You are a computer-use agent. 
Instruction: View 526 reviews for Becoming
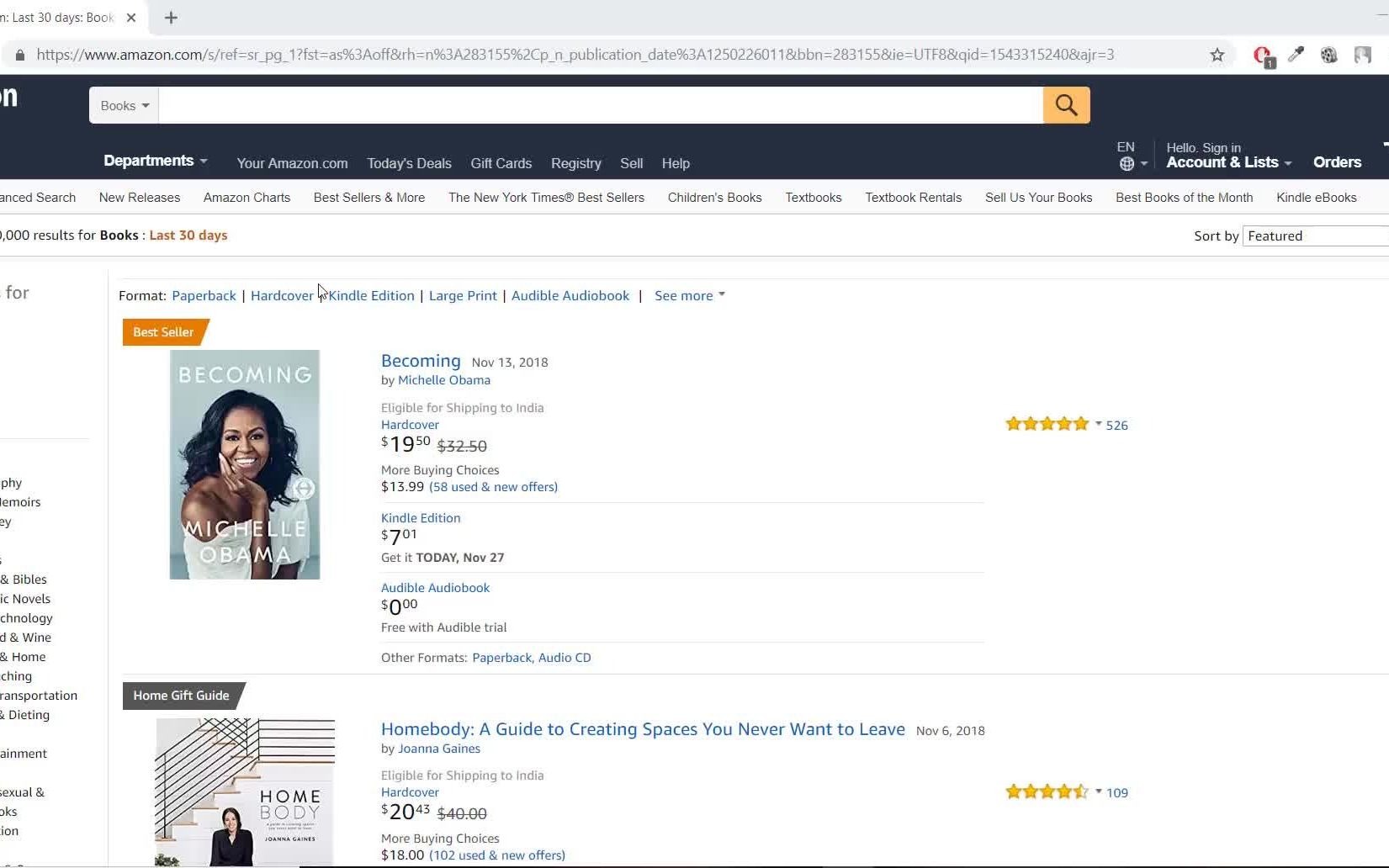1116,426
